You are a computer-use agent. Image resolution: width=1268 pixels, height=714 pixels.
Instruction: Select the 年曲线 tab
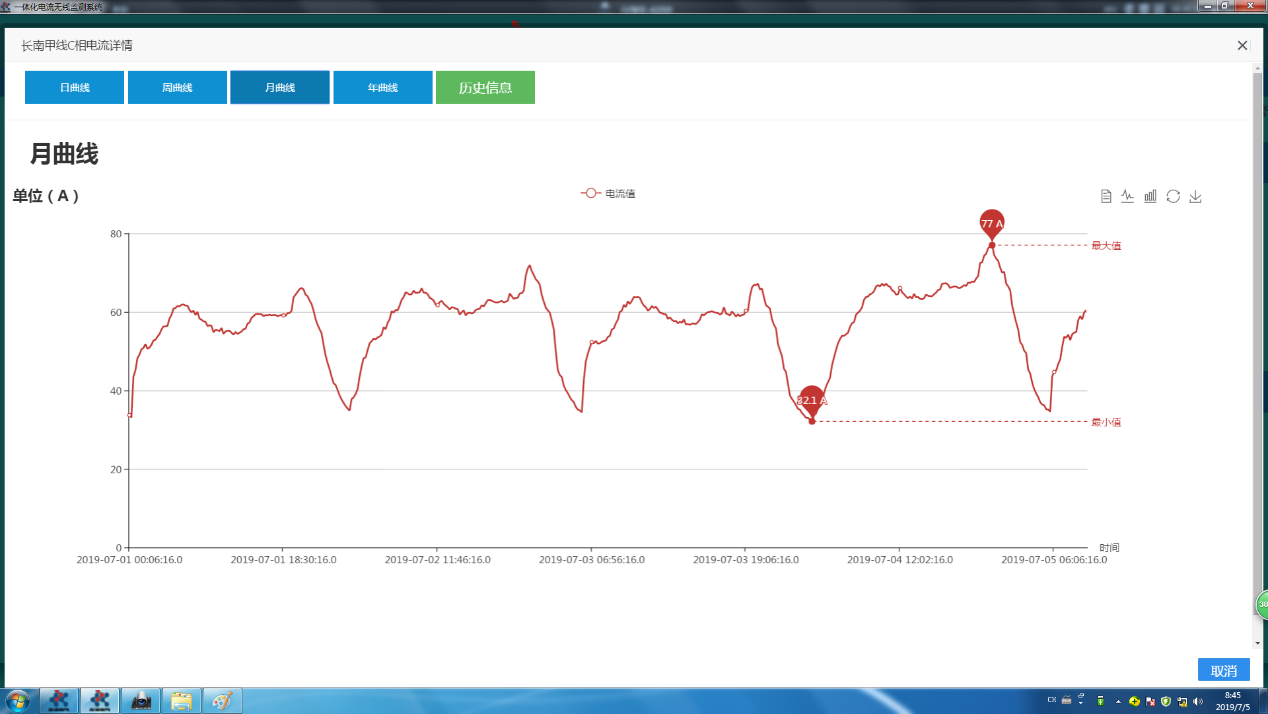point(383,88)
